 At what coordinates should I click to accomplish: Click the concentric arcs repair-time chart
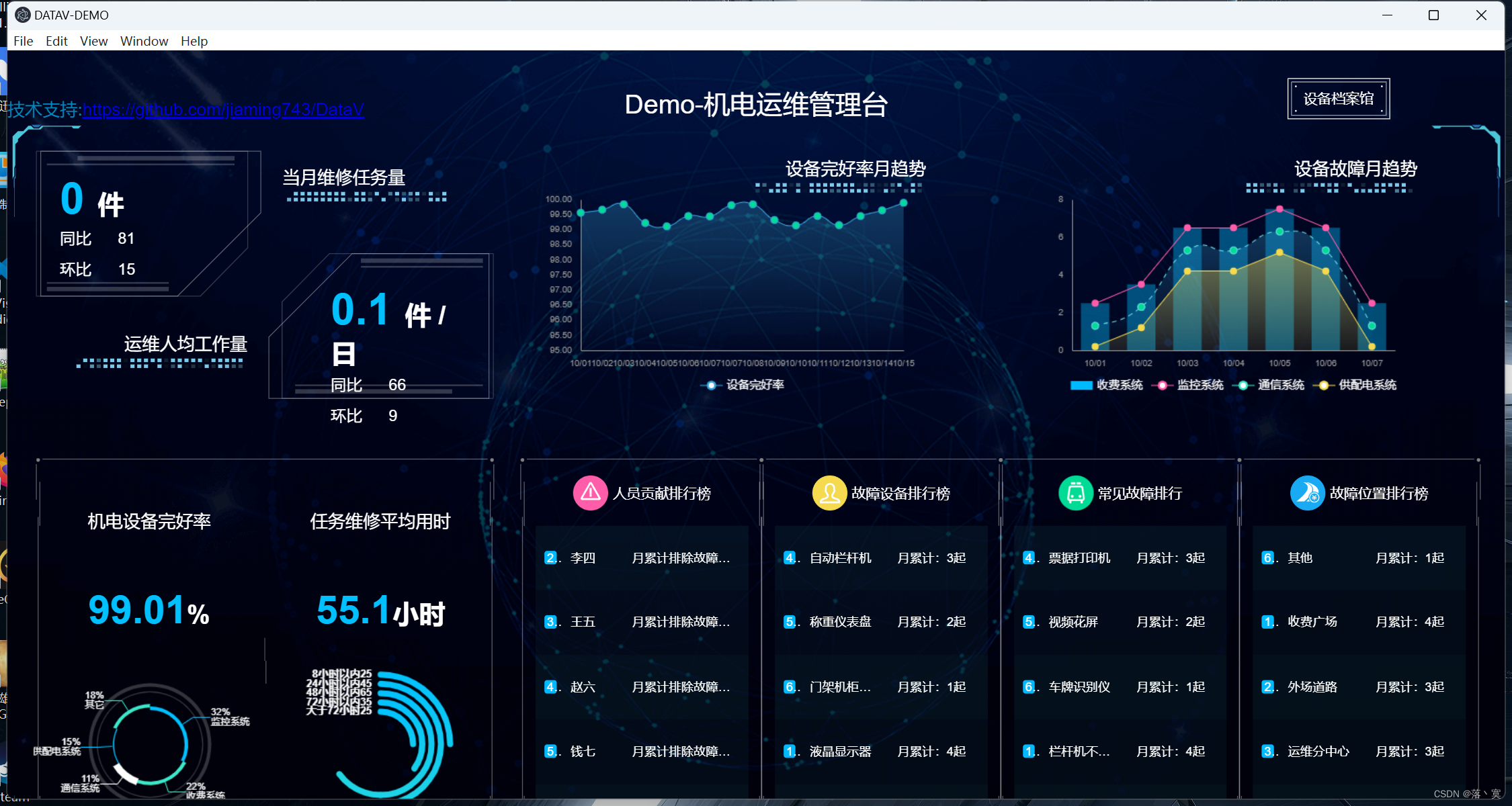(x=394, y=734)
